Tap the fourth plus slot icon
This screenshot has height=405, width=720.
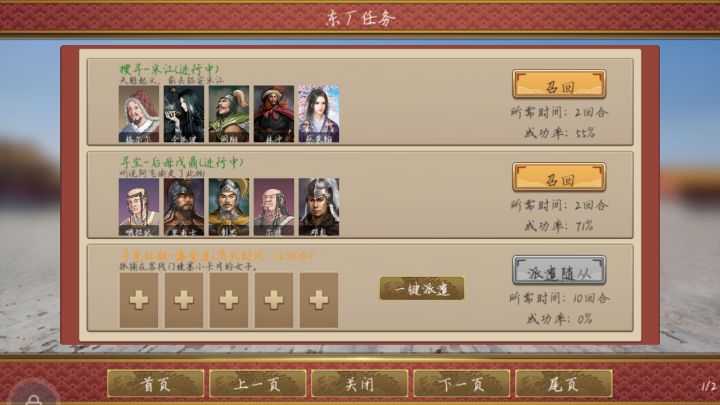pyautogui.click(x=274, y=300)
